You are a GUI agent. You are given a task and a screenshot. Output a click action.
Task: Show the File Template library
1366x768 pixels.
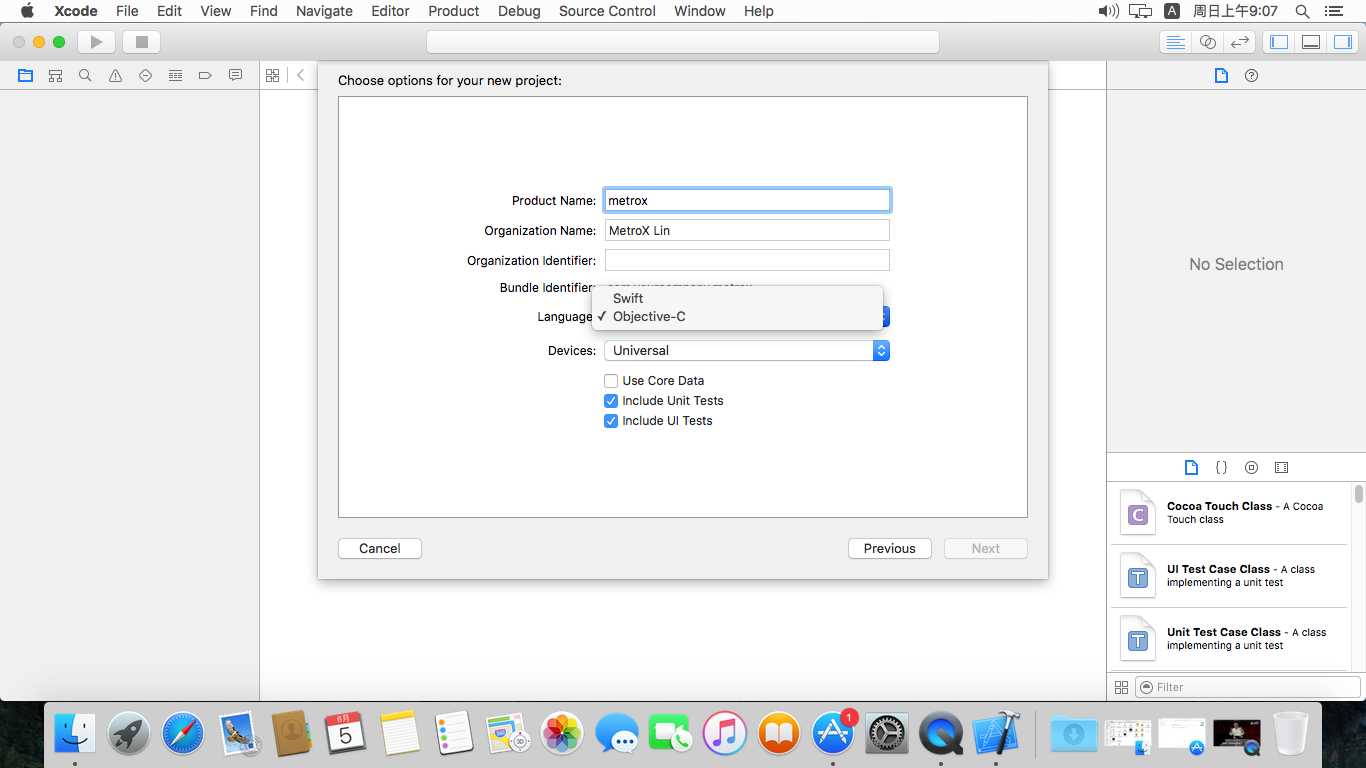pos(1191,467)
